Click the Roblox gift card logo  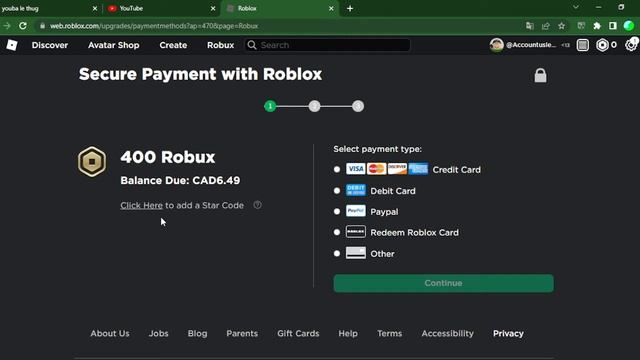coord(356,232)
